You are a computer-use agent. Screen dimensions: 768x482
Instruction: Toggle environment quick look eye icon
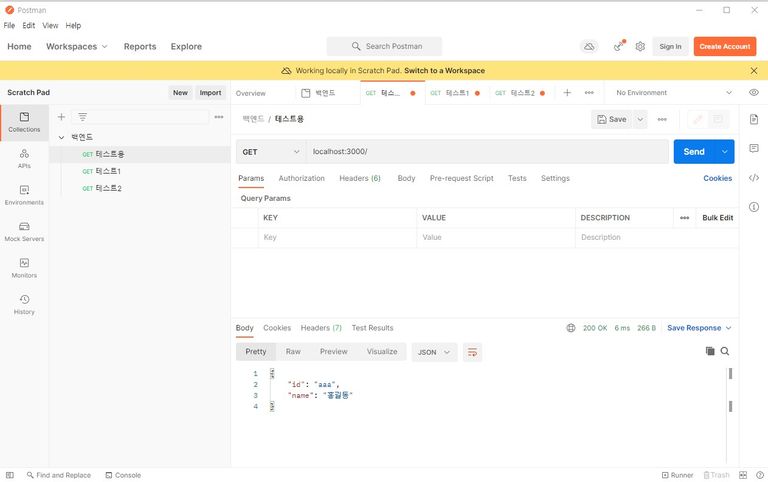tap(754, 93)
